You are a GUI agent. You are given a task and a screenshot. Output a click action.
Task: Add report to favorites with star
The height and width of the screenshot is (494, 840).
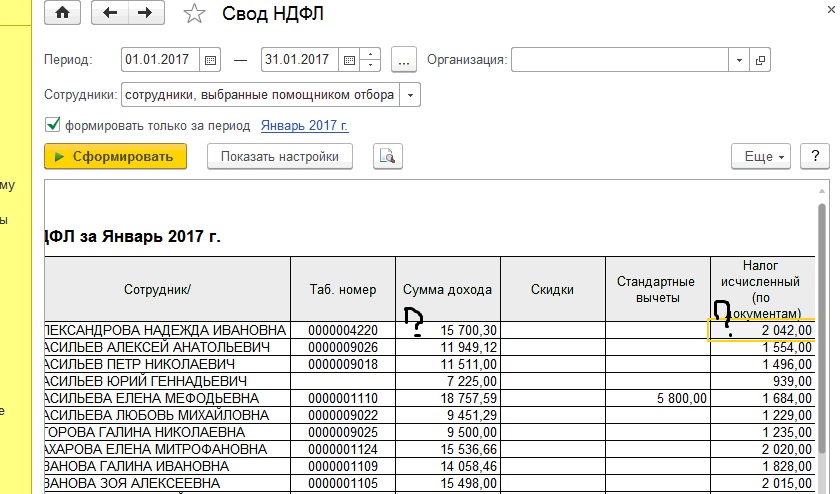pos(195,14)
